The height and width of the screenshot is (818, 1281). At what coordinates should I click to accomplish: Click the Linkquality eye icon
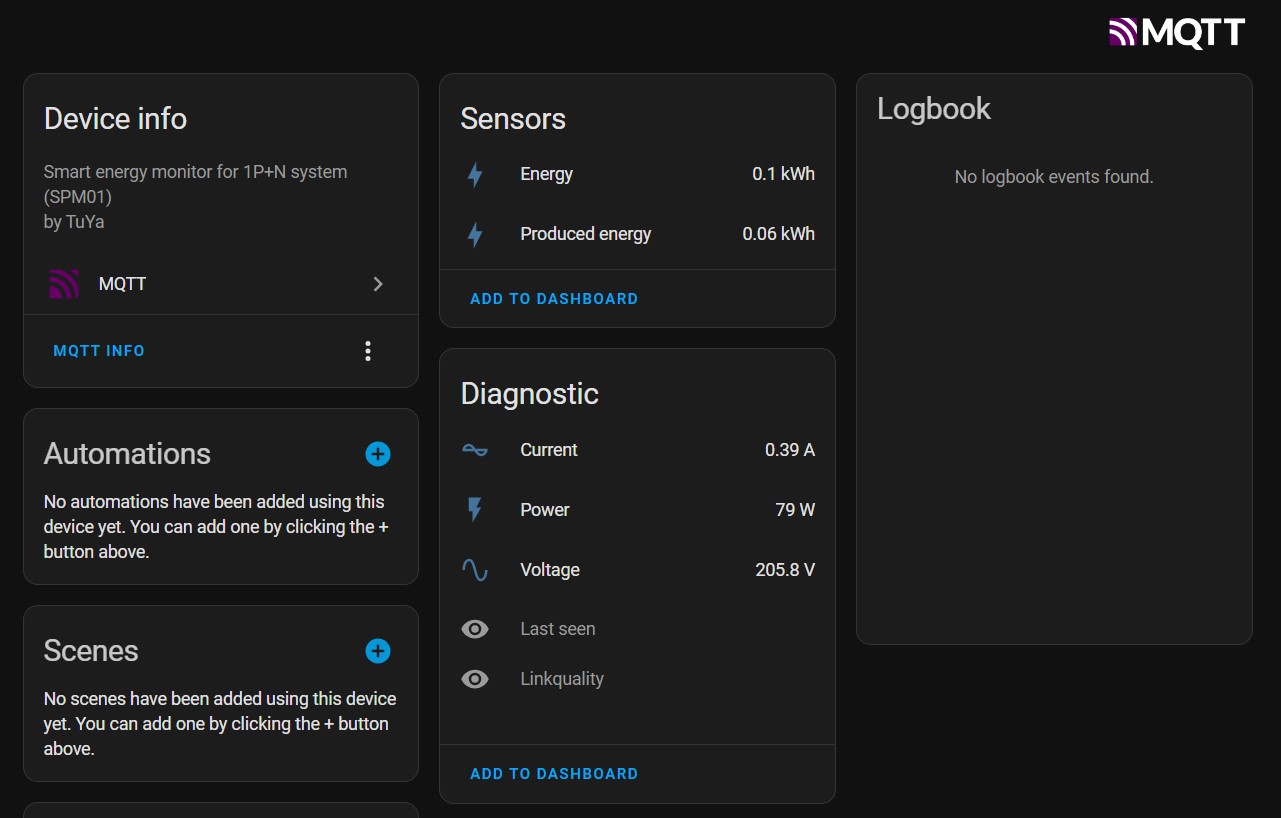pyautogui.click(x=475, y=679)
